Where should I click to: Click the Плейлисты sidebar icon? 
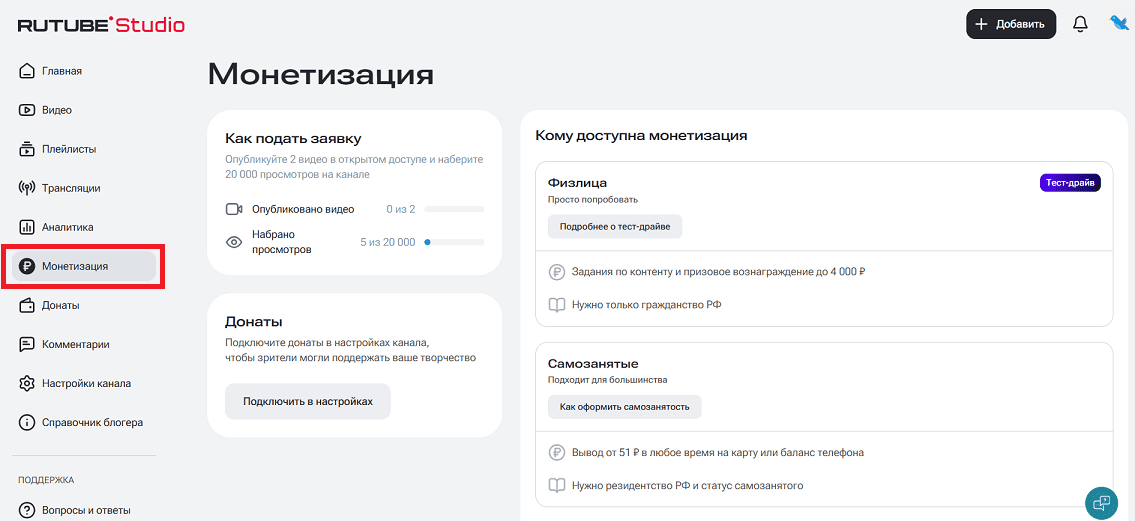click(27, 149)
